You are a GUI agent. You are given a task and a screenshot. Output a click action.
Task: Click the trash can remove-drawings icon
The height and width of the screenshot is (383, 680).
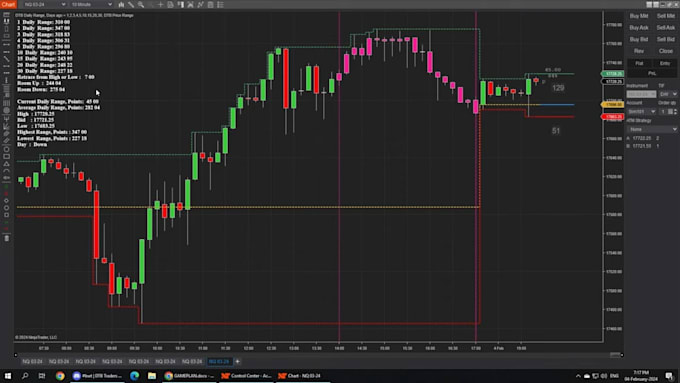tap(7, 238)
